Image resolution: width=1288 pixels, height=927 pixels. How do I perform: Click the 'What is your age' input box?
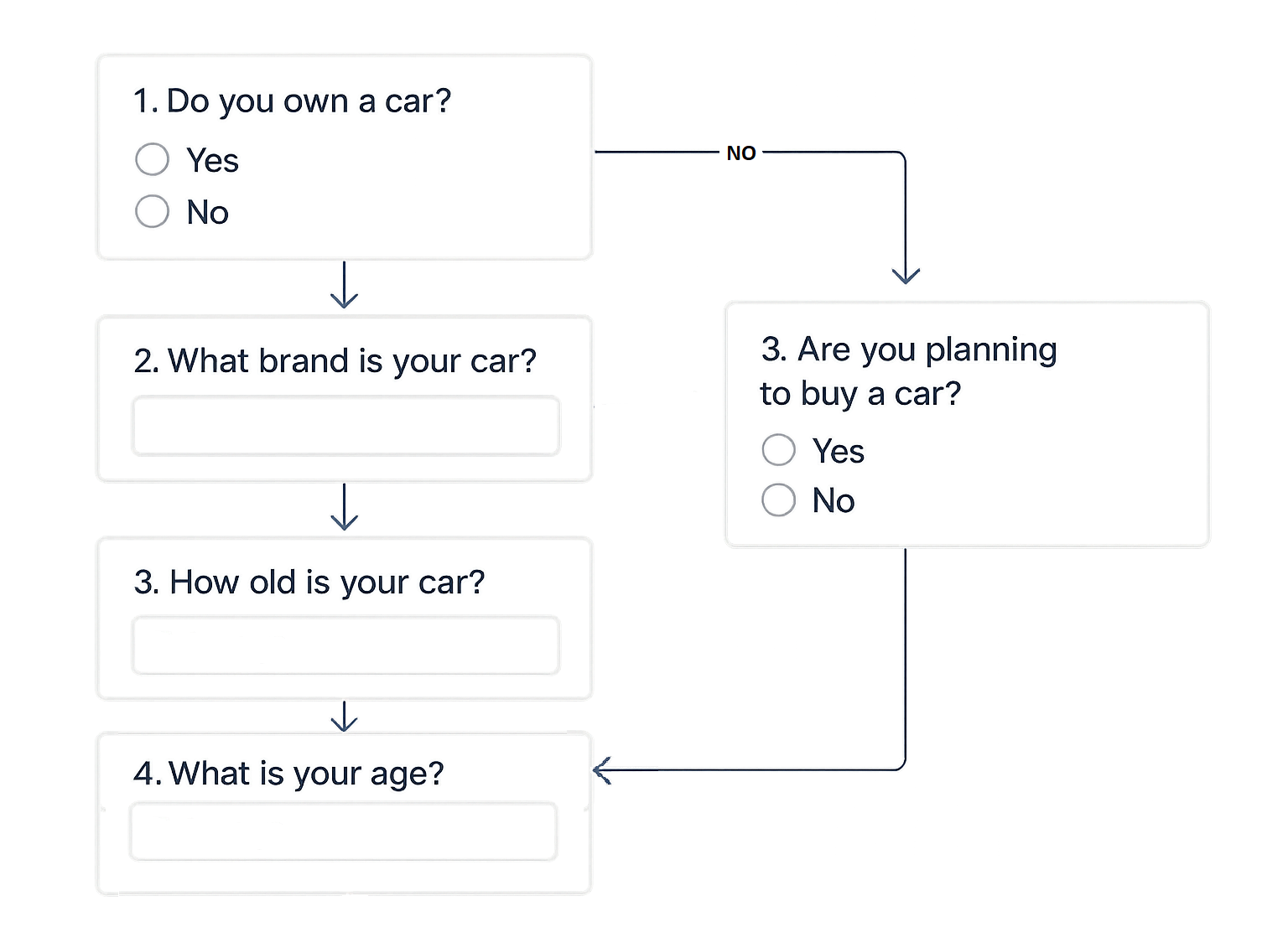click(344, 831)
